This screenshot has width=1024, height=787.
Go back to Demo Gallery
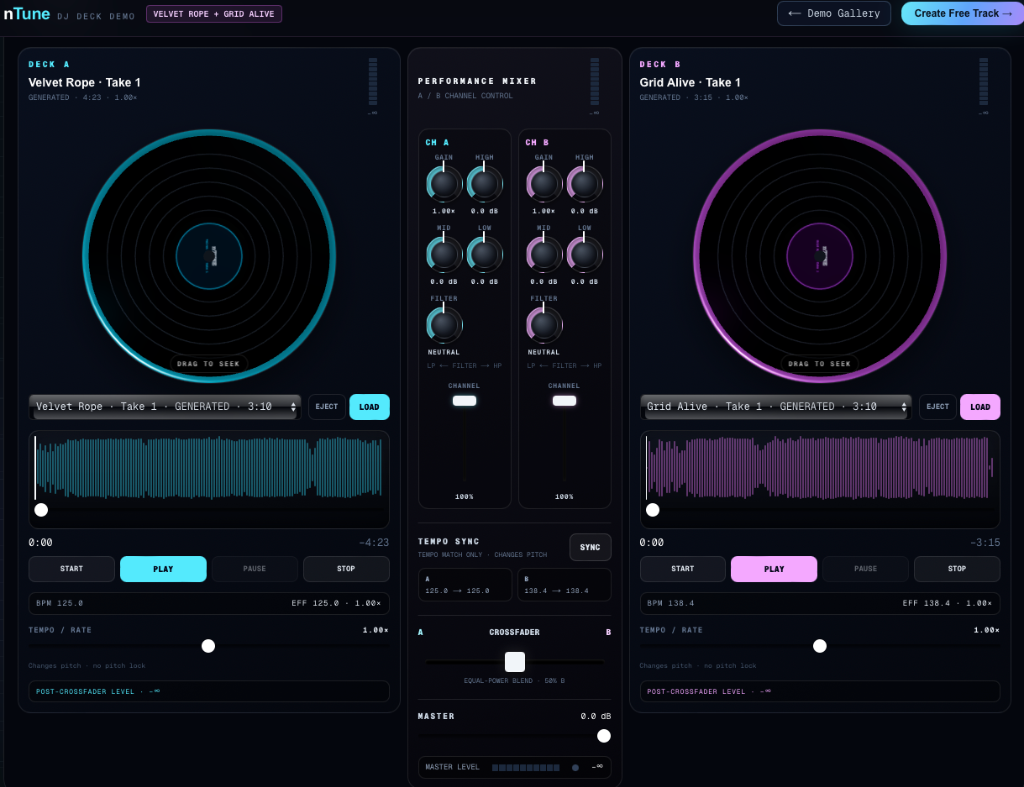click(833, 13)
